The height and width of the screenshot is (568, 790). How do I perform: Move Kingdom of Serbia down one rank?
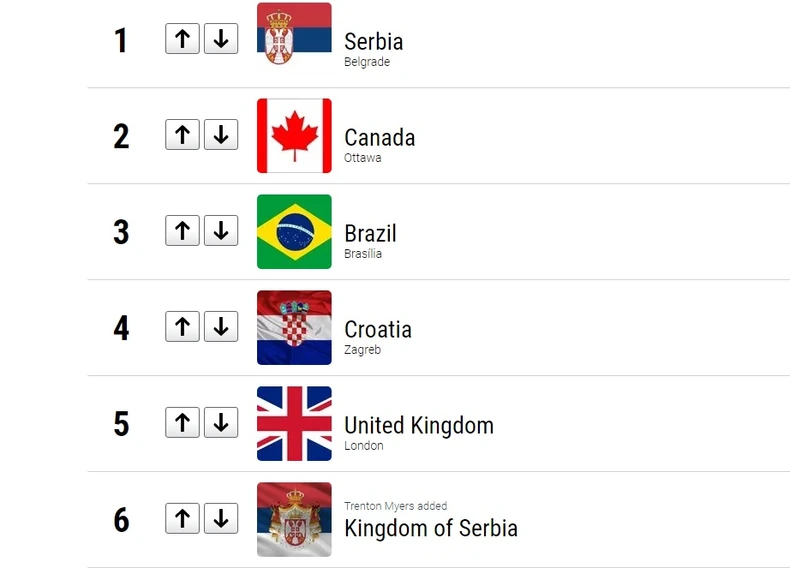tap(221, 519)
